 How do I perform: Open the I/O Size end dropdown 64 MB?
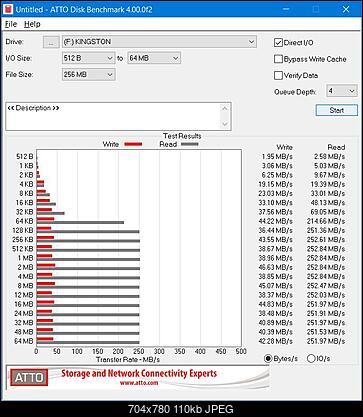click(x=154, y=58)
